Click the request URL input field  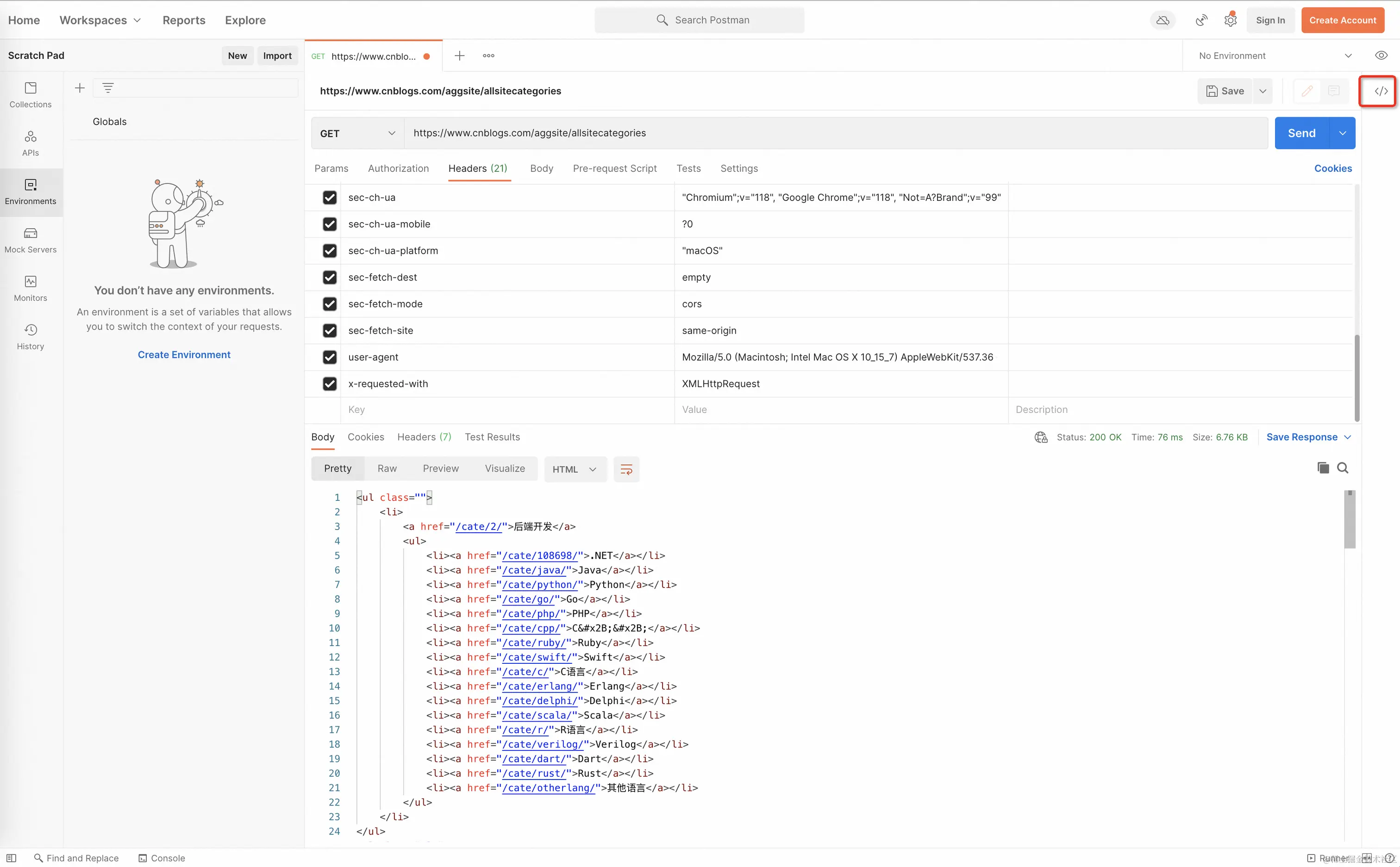tap(836, 133)
